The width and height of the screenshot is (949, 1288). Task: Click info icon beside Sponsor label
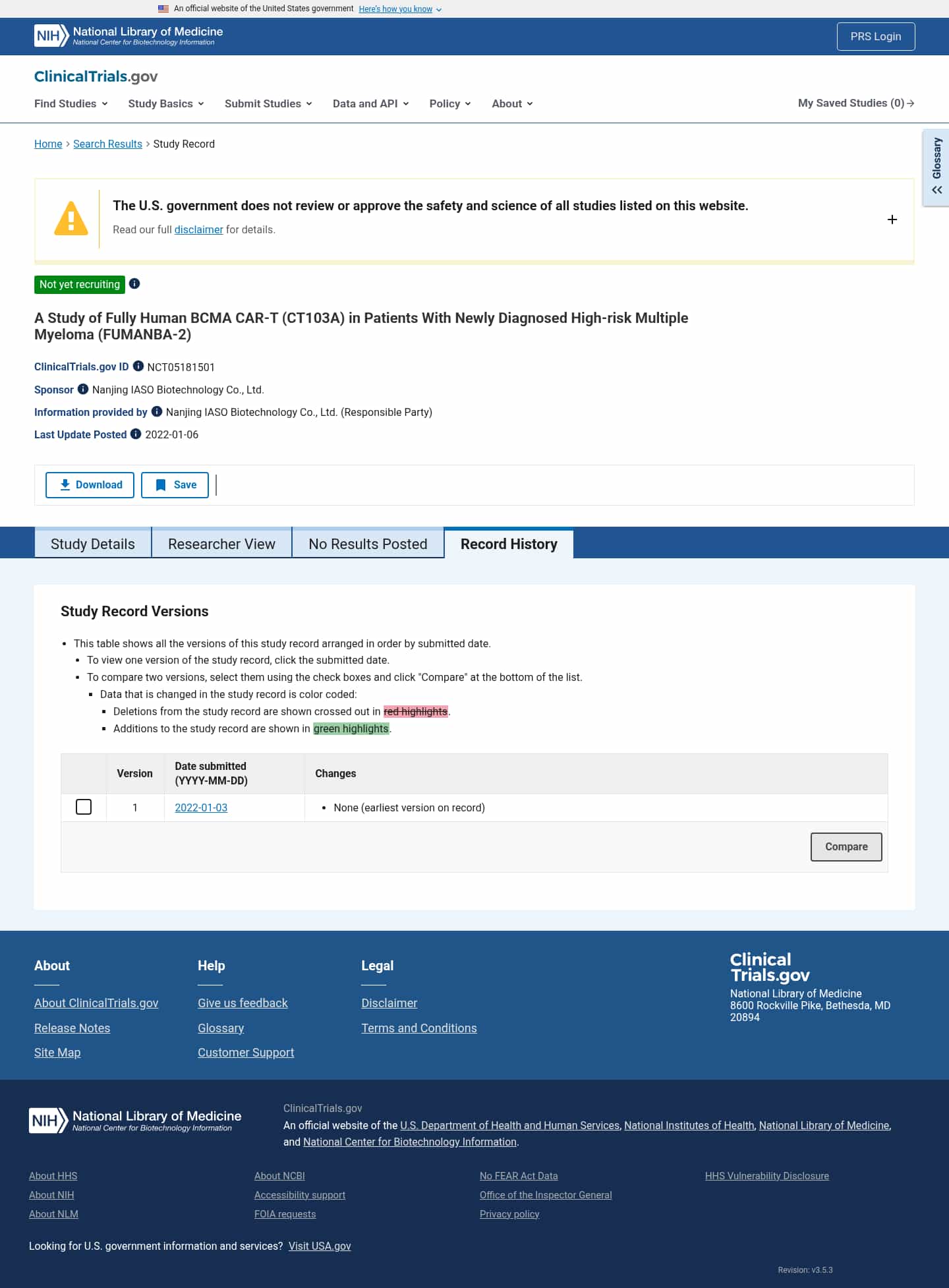pyautogui.click(x=83, y=389)
